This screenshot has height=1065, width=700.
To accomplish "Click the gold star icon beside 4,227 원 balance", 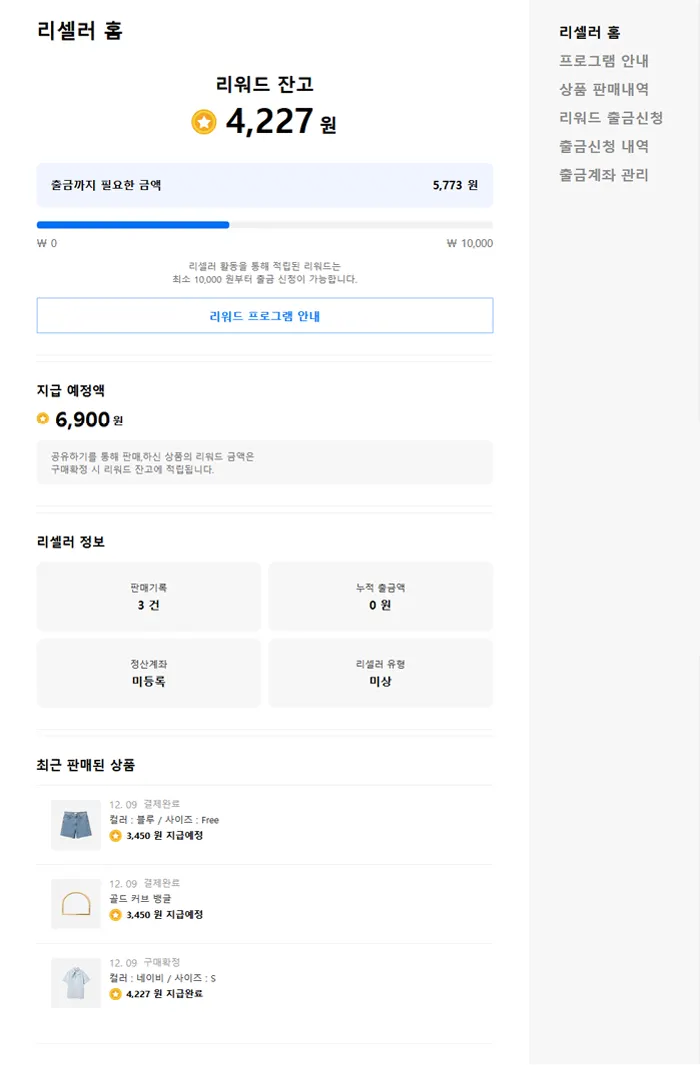I will pyautogui.click(x=204, y=122).
